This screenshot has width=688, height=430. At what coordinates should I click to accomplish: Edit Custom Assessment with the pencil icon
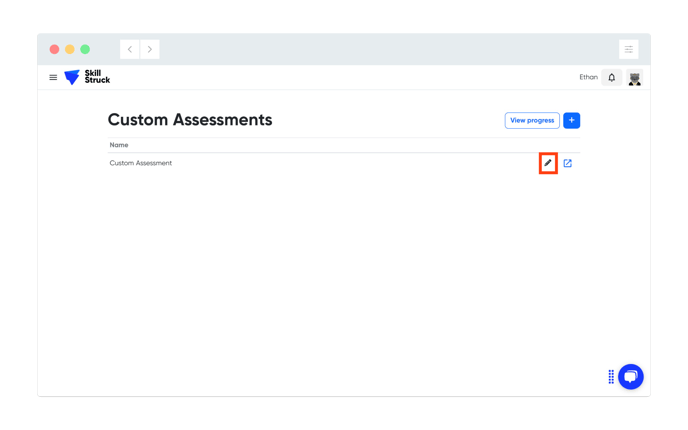(548, 163)
